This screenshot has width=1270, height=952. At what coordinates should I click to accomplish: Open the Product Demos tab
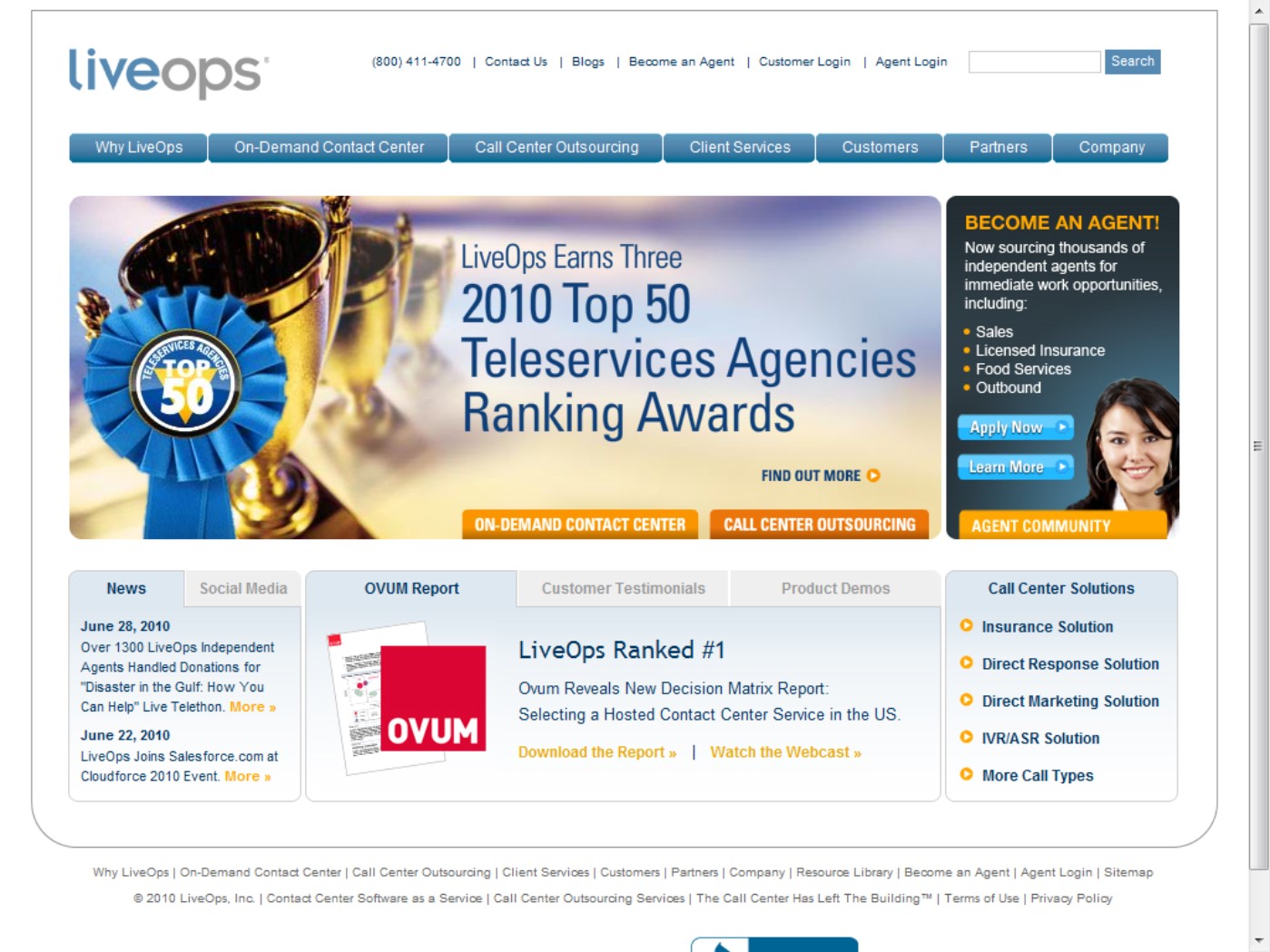click(835, 589)
